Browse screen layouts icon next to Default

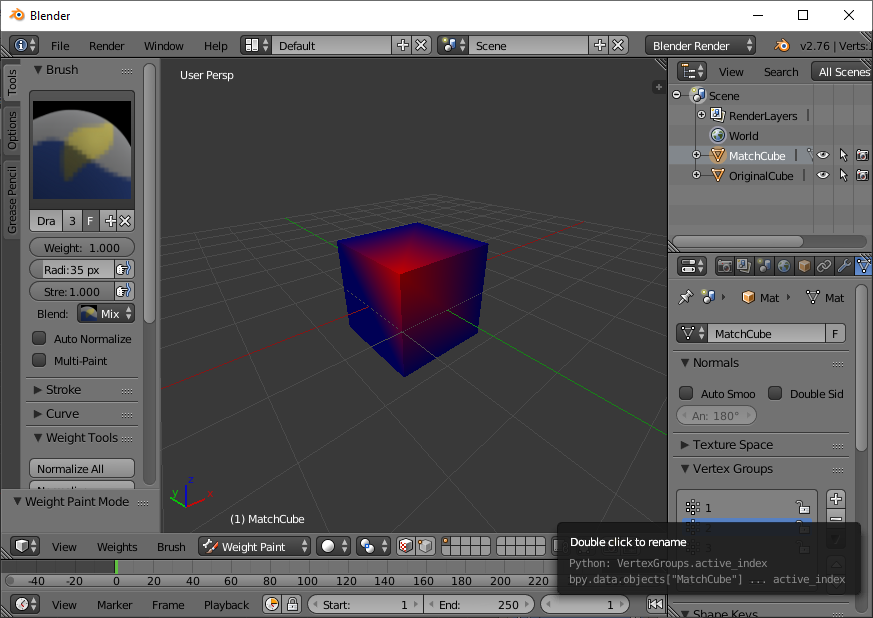click(256, 45)
